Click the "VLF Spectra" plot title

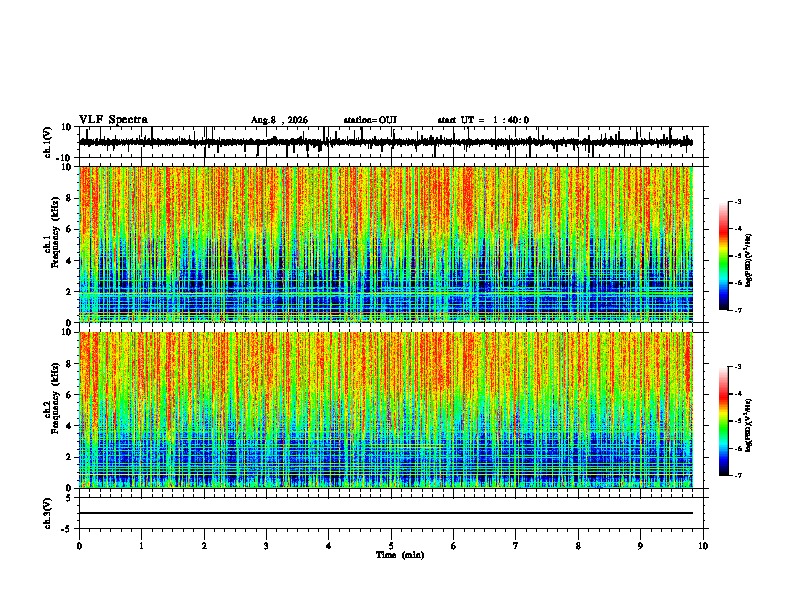tap(113, 119)
